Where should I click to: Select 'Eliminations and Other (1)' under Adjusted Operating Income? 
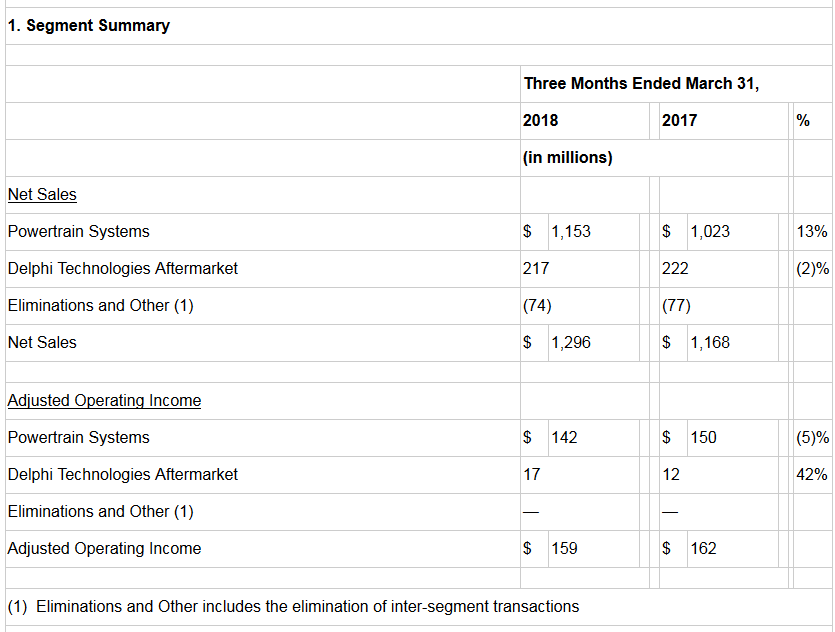pyautogui.click(x=101, y=512)
